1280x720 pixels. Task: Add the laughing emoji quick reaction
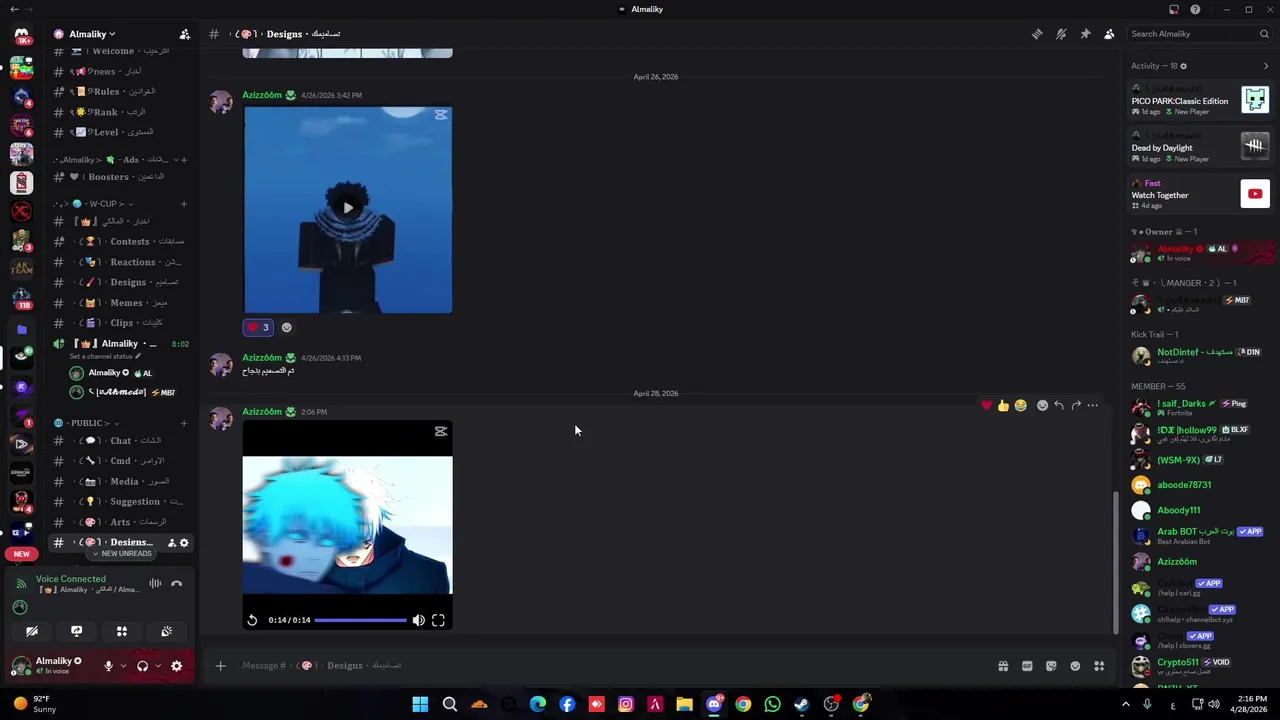[1020, 405]
